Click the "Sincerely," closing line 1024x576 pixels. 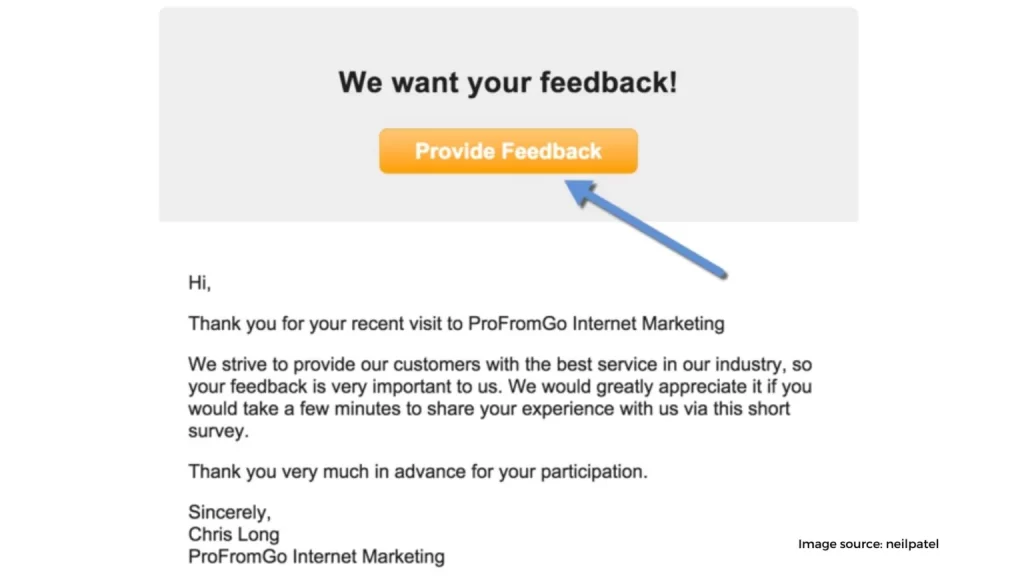click(227, 512)
